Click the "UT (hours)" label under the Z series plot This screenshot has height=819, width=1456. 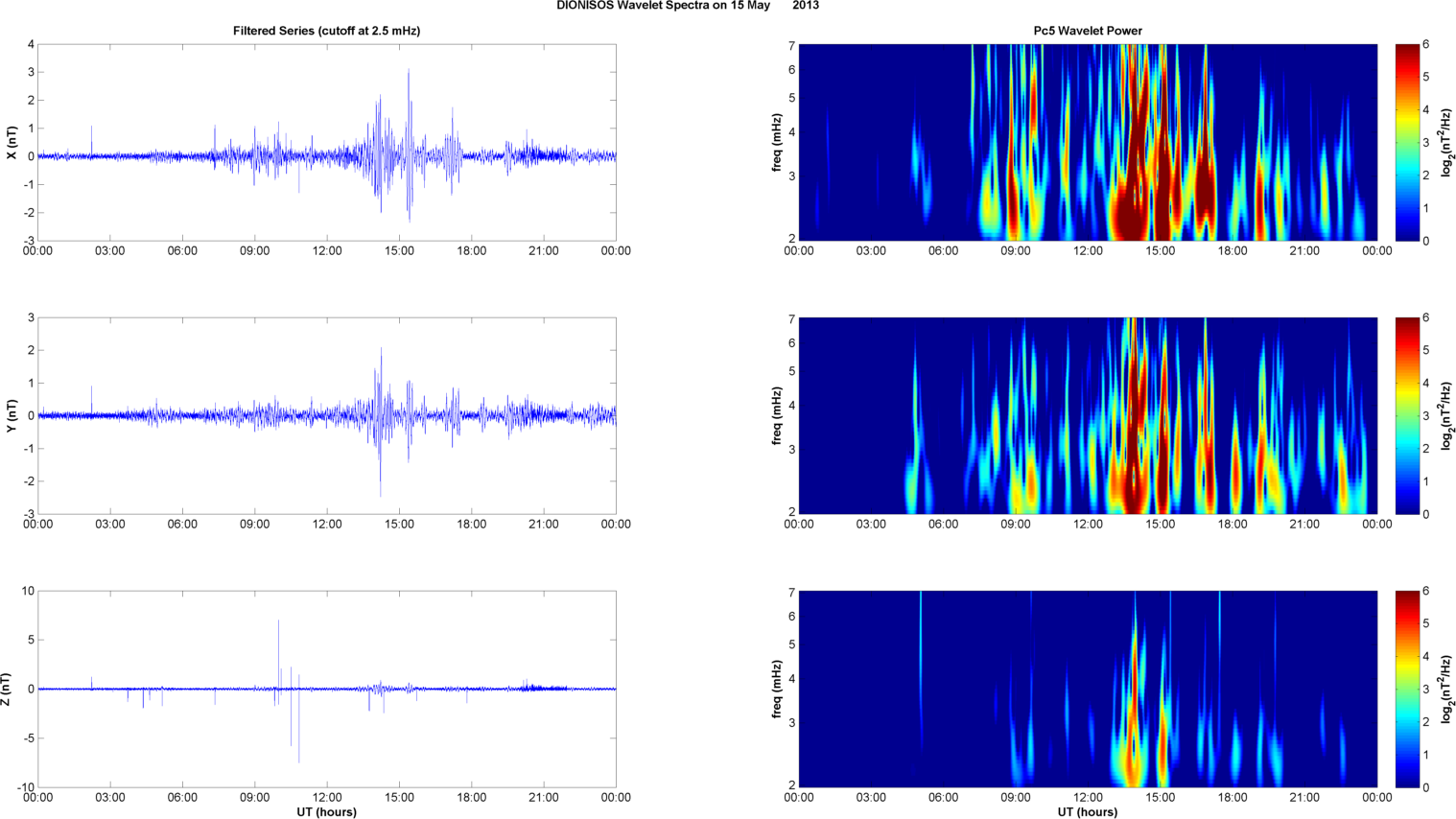tap(326, 812)
